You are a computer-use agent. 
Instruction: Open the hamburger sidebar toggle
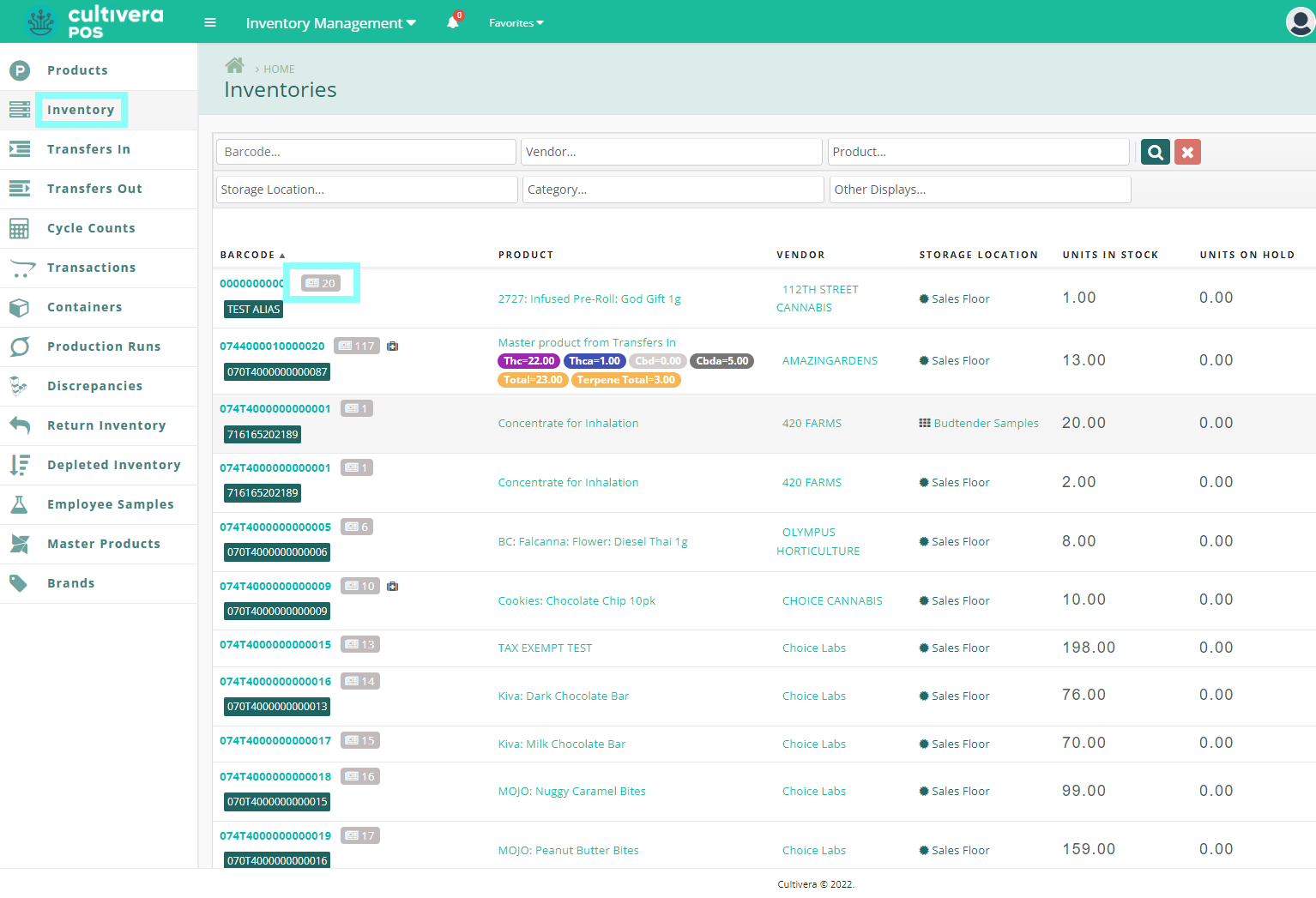[x=210, y=22]
